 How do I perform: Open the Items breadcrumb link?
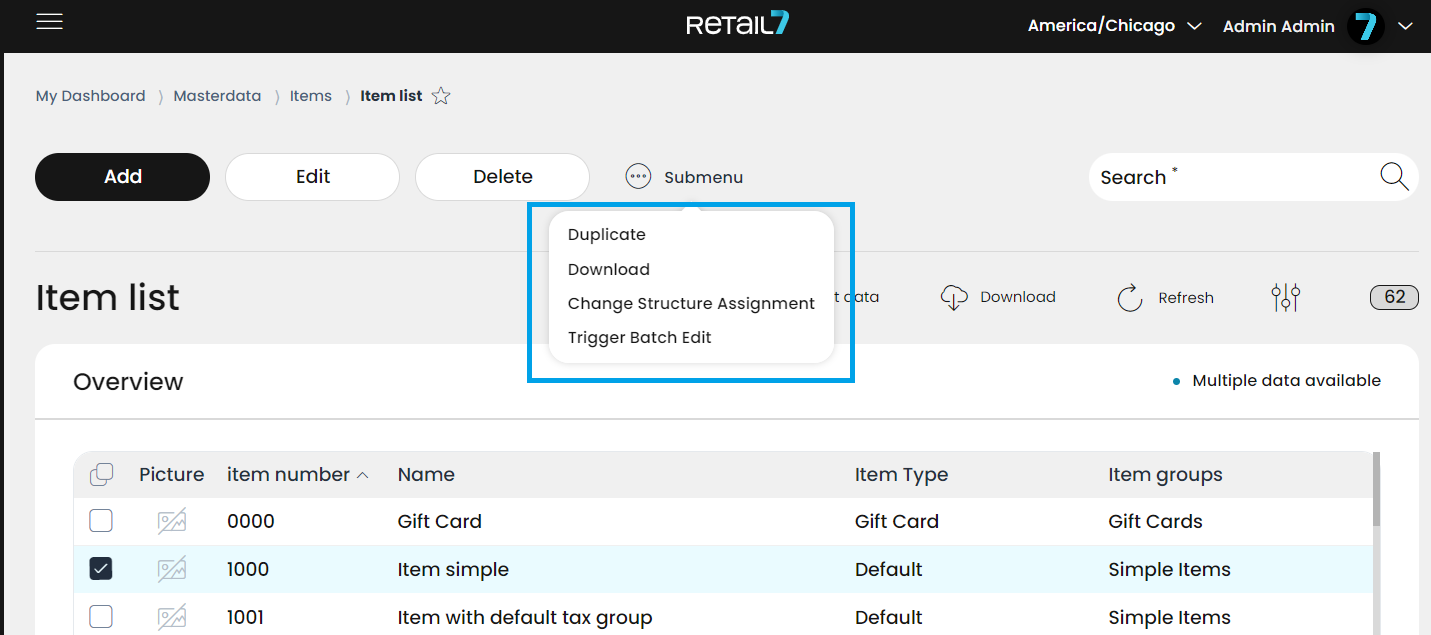click(311, 96)
